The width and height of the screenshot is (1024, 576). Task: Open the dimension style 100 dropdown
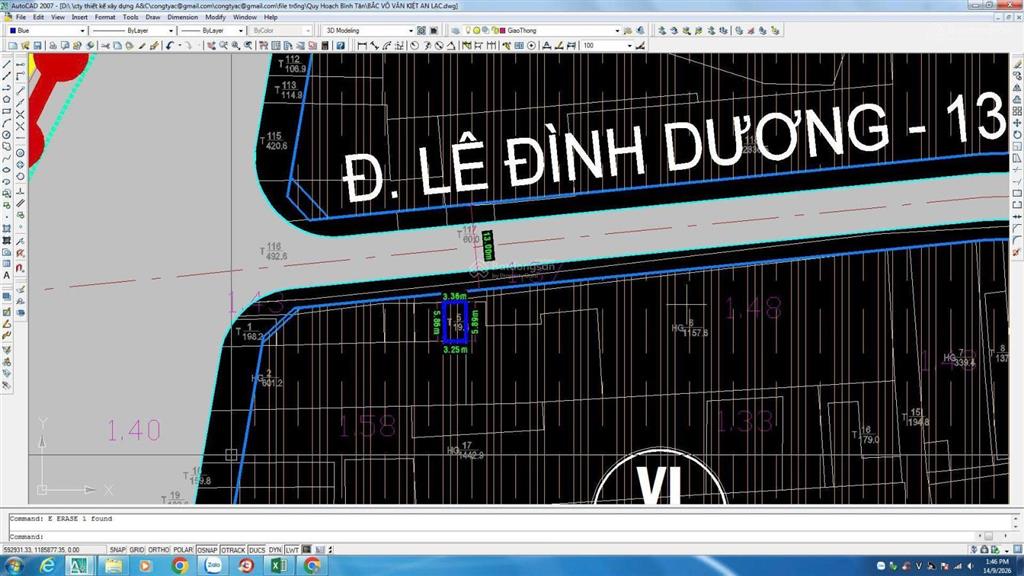coord(630,46)
